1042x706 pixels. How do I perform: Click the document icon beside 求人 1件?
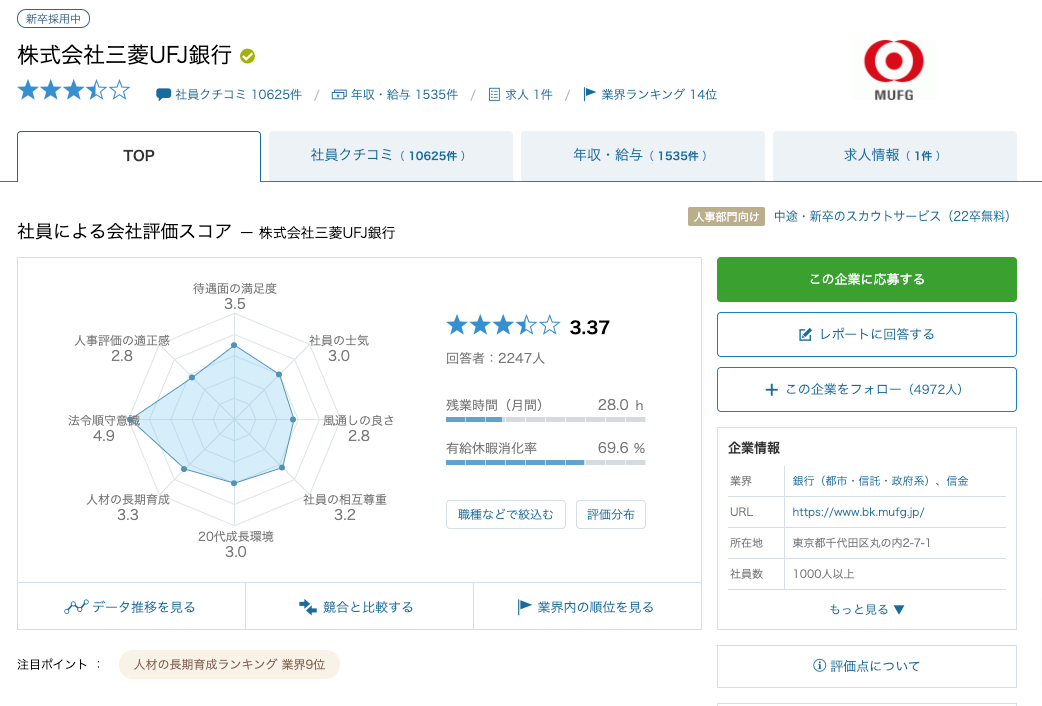coord(494,94)
